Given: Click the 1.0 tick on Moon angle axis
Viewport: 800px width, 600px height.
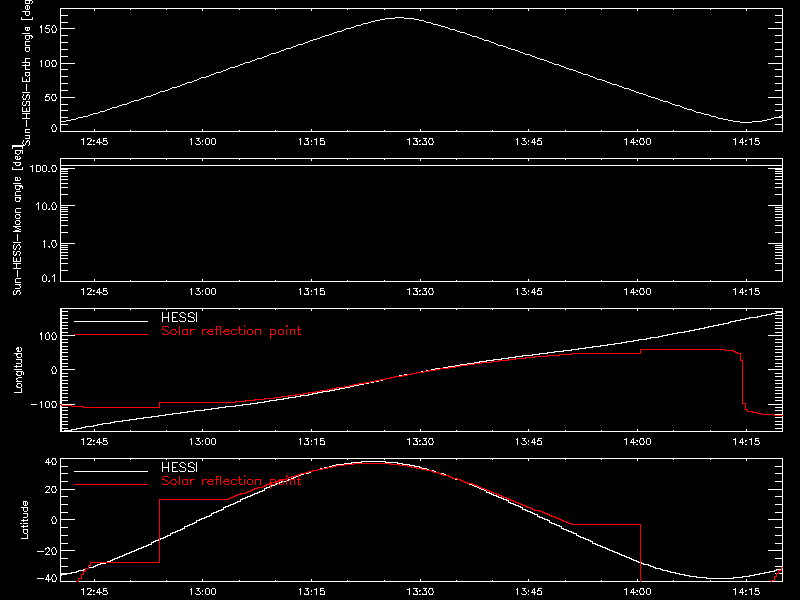Looking at the screenshot, I should pyautogui.click(x=49, y=244).
